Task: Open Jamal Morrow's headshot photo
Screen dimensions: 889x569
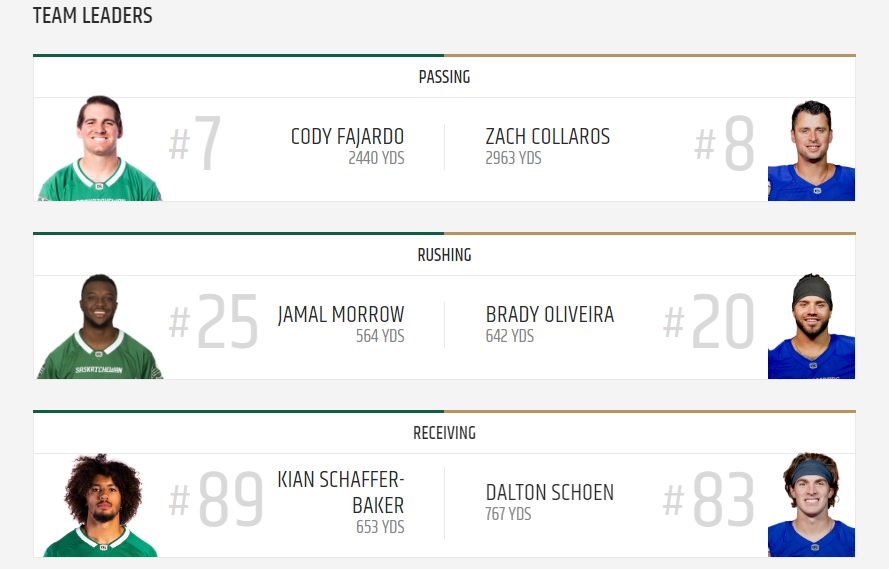Action: click(x=100, y=327)
